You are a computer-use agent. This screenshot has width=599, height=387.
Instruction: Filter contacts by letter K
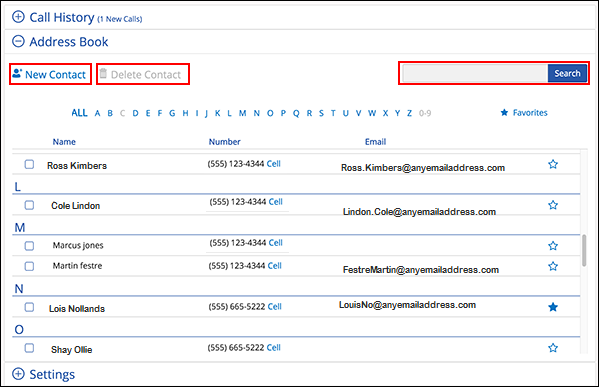(x=217, y=113)
